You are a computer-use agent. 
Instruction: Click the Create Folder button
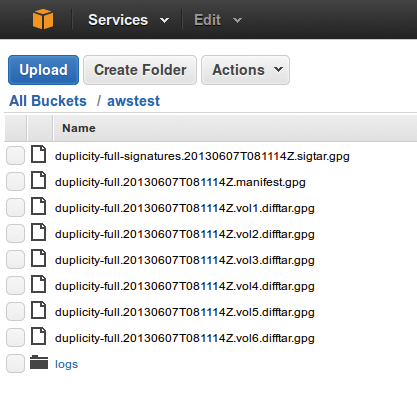point(140,70)
